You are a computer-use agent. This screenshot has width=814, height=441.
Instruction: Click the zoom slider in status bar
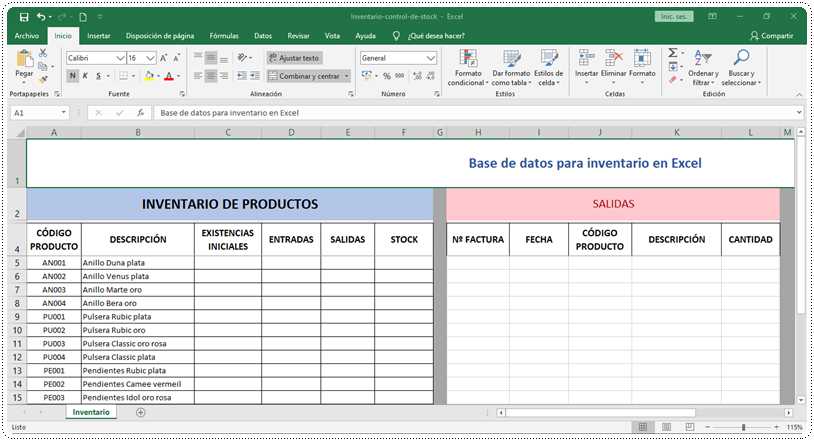tap(742, 427)
